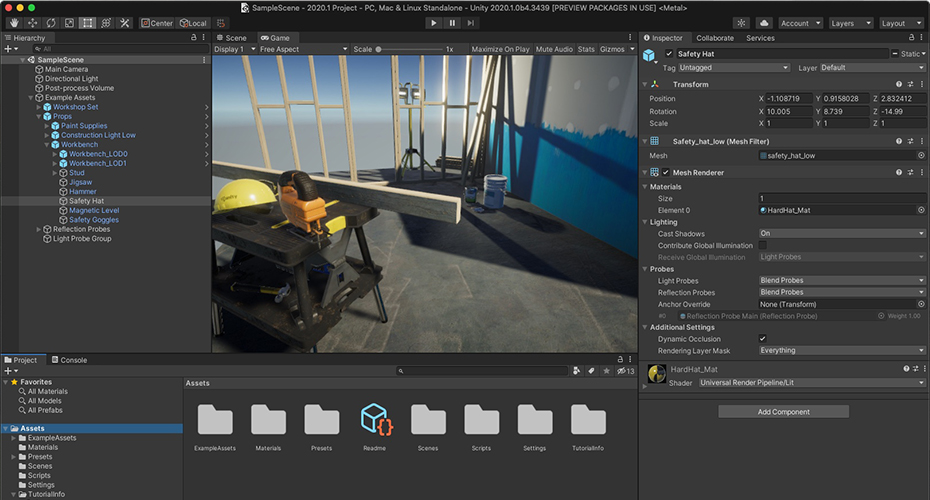Lock the Inspector panel with the padlock icon
Image resolution: width=930 pixels, height=500 pixels.
click(910, 38)
